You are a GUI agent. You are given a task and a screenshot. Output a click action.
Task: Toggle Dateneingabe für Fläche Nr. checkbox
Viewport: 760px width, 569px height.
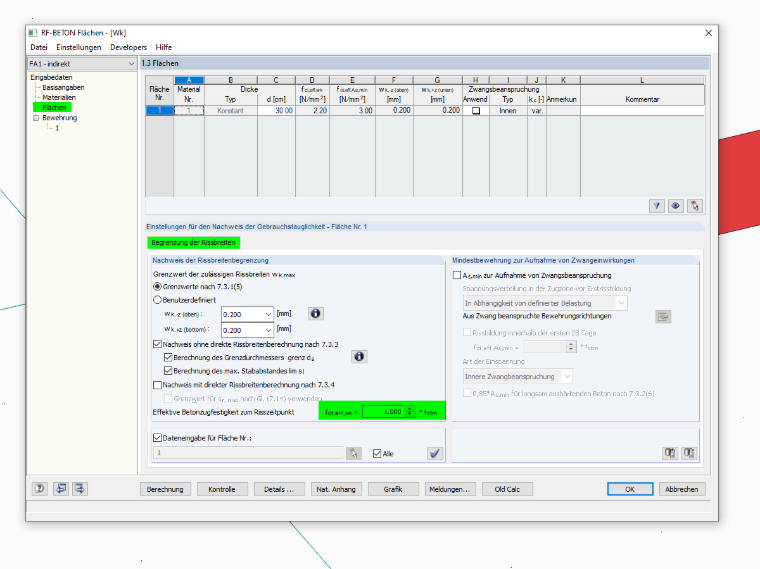point(157,438)
